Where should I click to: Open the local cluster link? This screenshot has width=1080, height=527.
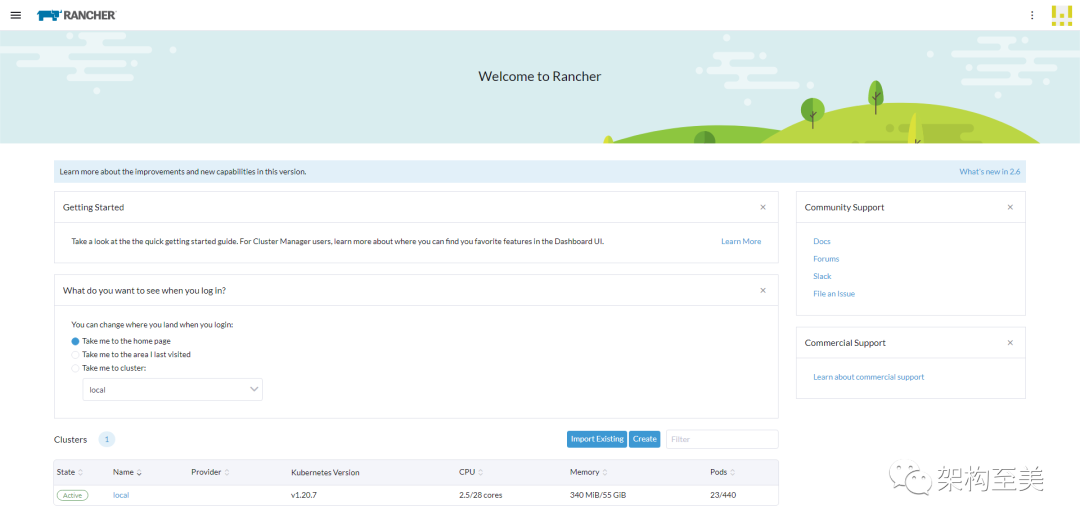121,495
